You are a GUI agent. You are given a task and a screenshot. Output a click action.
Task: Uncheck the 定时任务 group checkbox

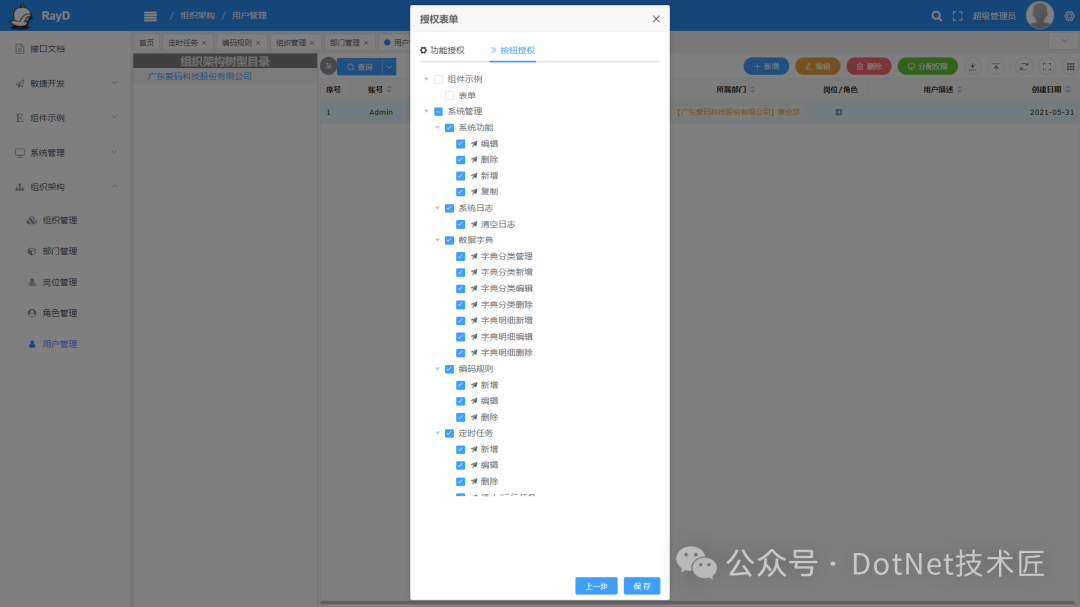point(449,433)
